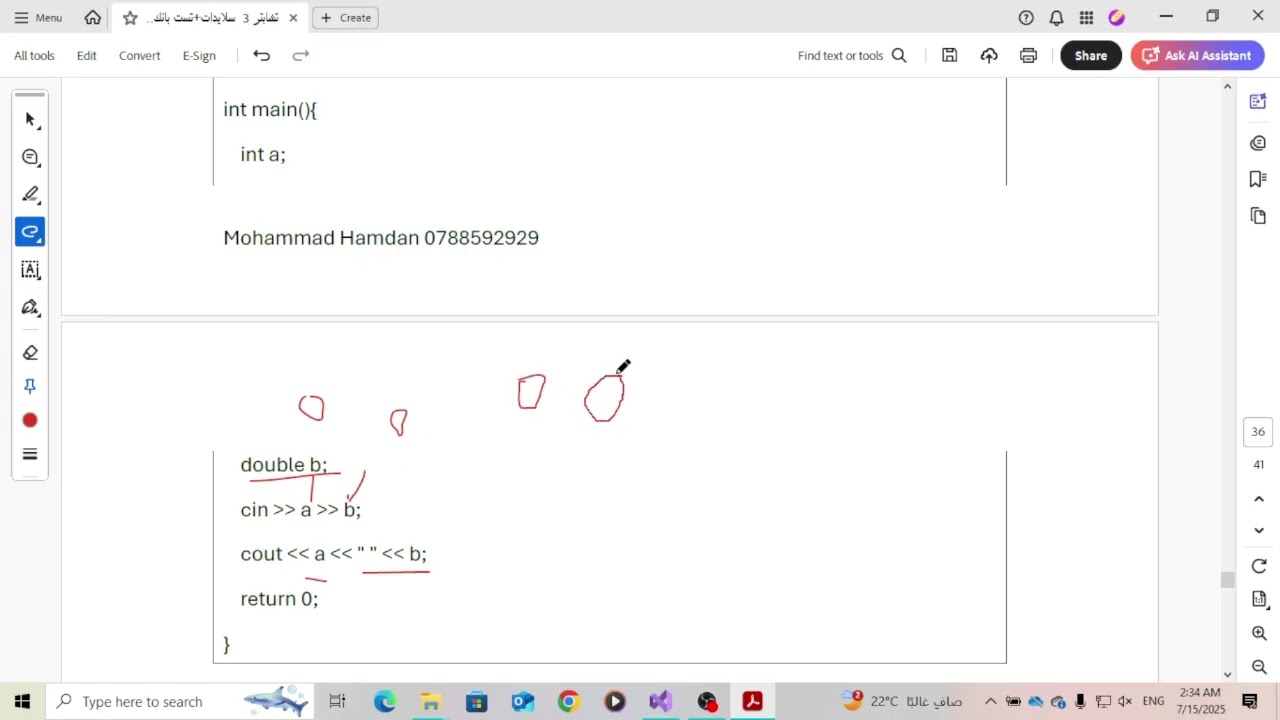Go to the previous page arrow

1259,498
